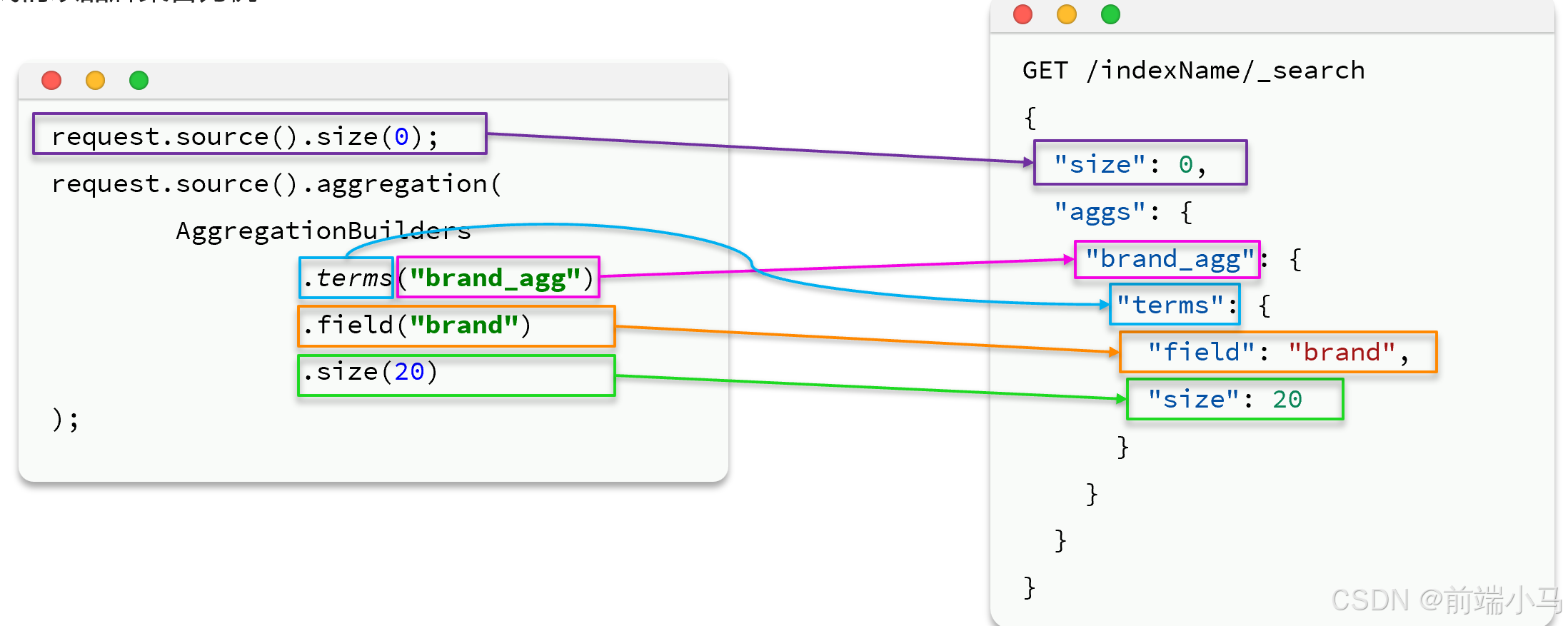Click the .terms method text
Screen dimensions: 1568x626
click(346, 278)
